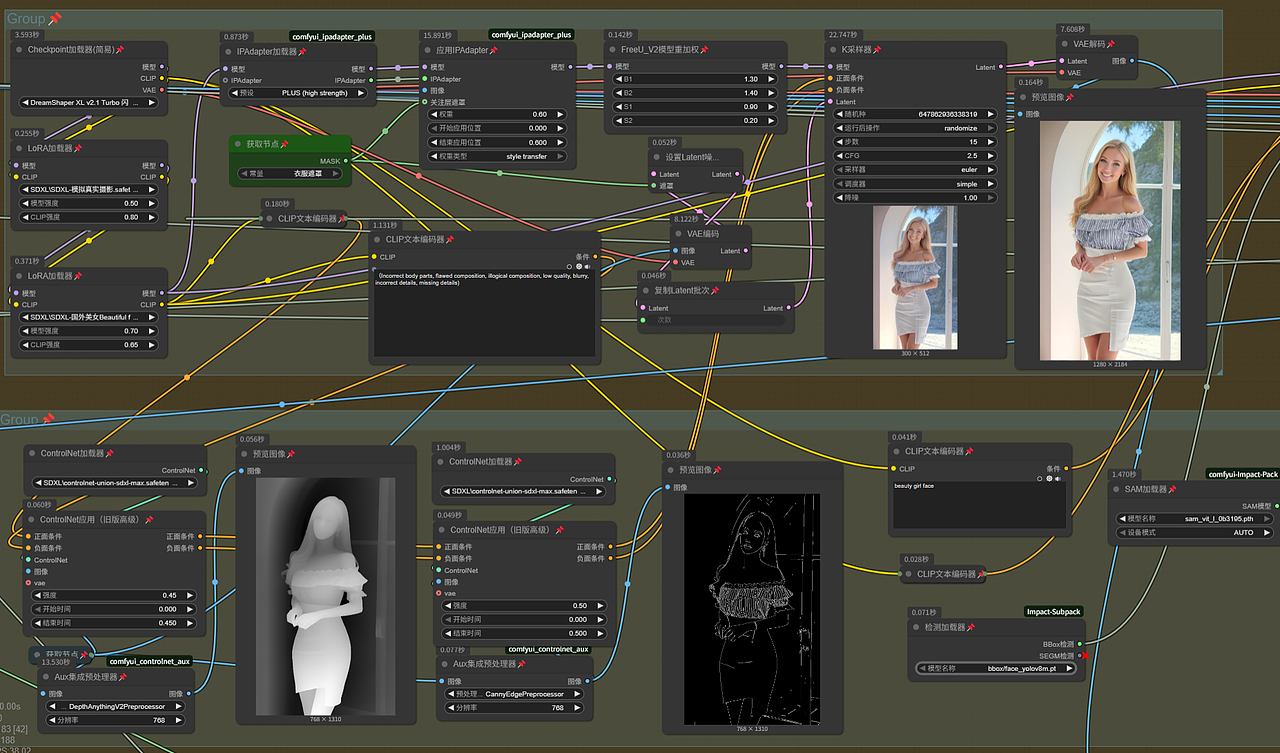1280x753 pixels.
Task: Collapse the SAM加载器 node via its dot
Action: click(x=1116, y=489)
